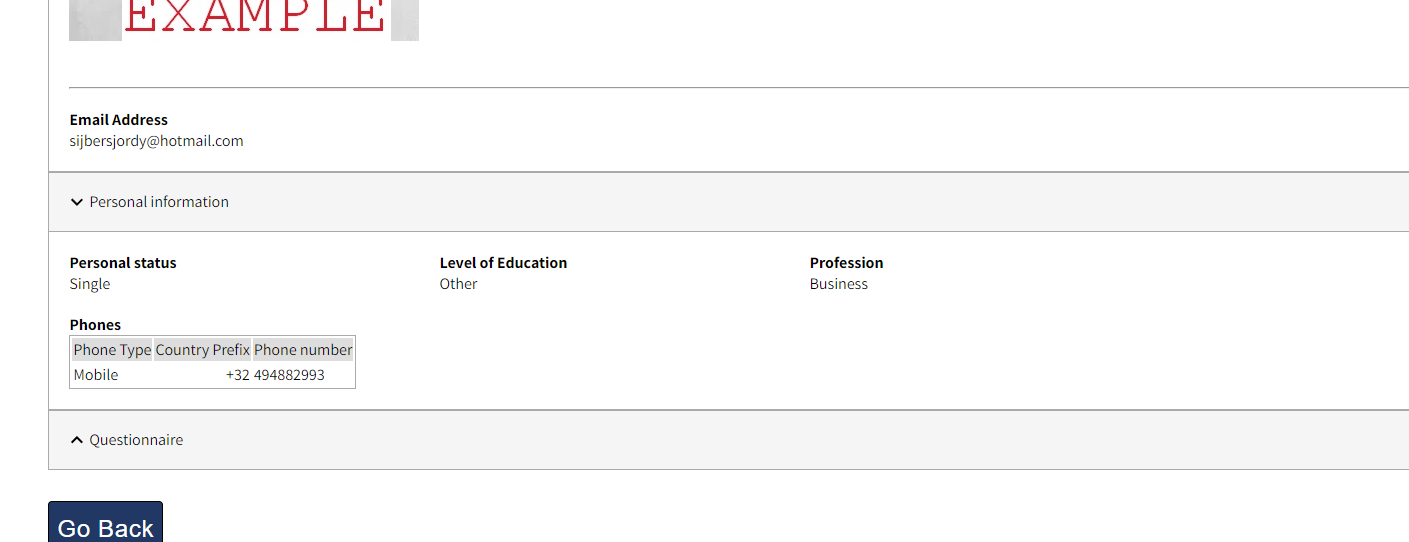The width and height of the screenshot is (1409, 542).
Task: Click the +32 country prefix cell
Action: (237, 375)
